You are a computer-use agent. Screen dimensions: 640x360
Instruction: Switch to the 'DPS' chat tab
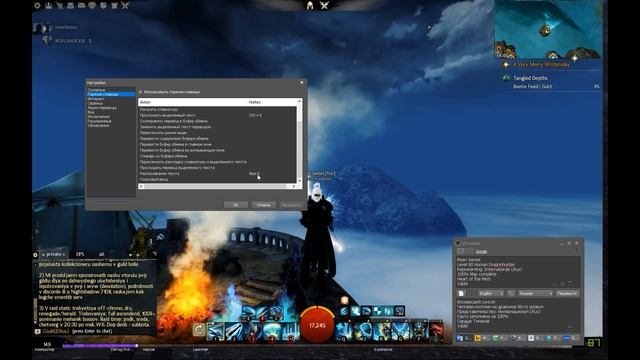tap(80, 254)
